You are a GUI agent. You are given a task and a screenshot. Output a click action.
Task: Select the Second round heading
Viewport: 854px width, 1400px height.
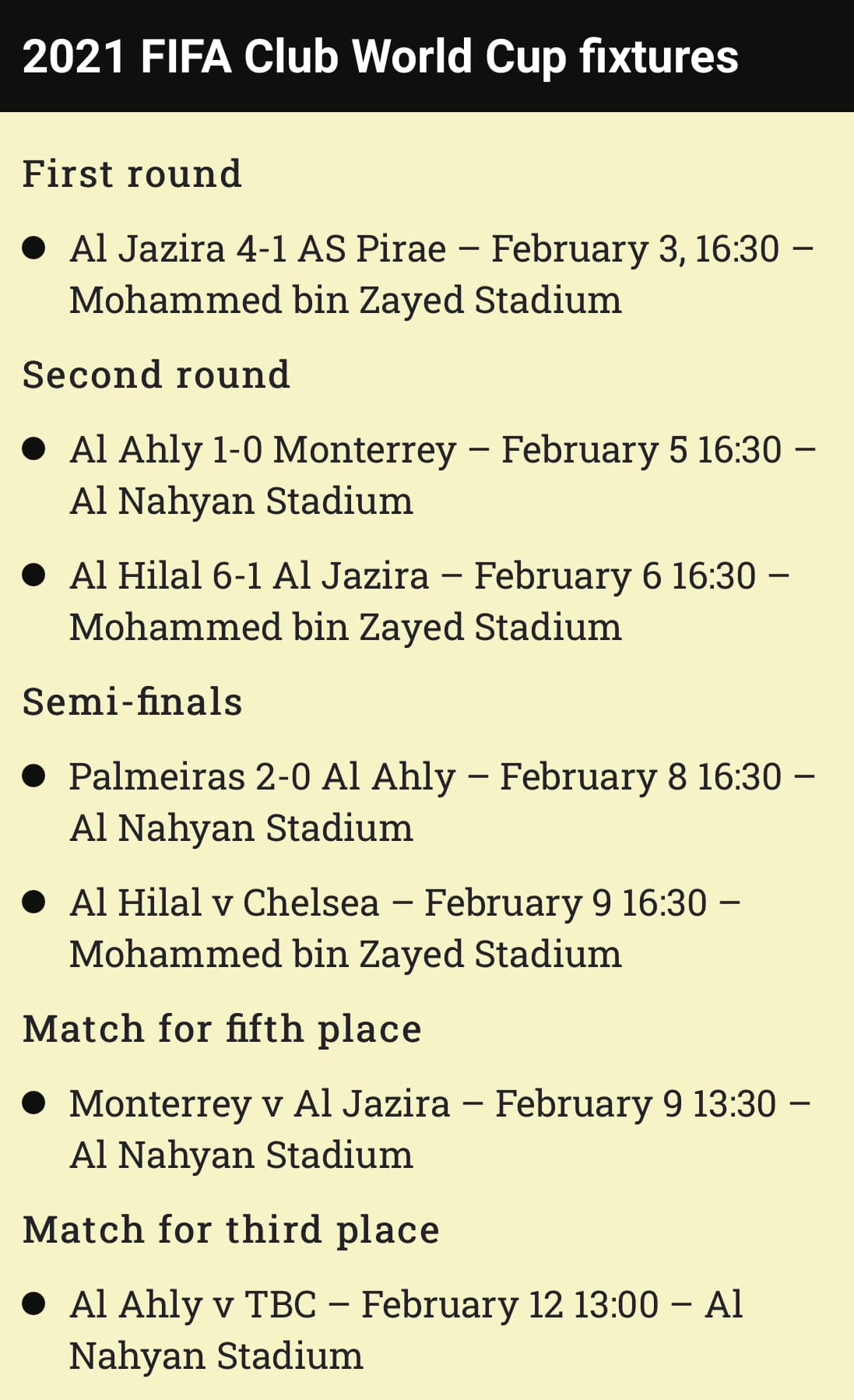click(x=156, y=375)
